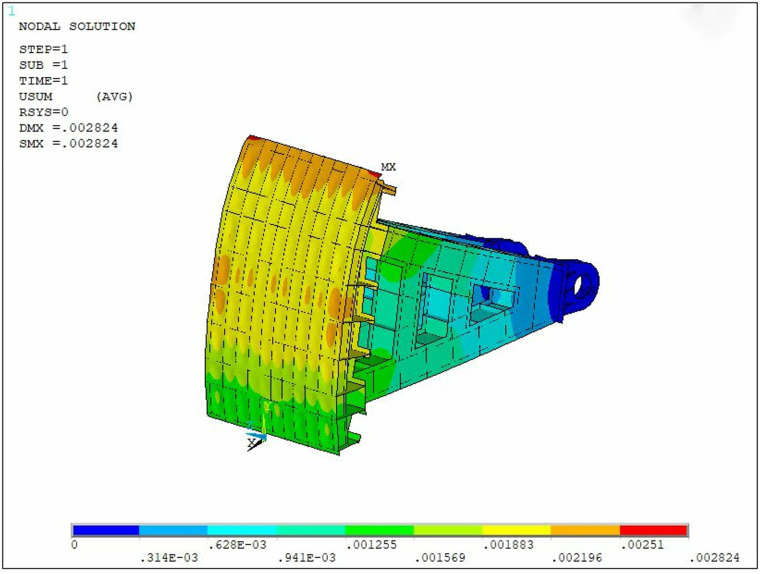The height and width of the screenshot is (574, 760).
Task: Click the legend value .314E-03
Action: pos(169,558)
